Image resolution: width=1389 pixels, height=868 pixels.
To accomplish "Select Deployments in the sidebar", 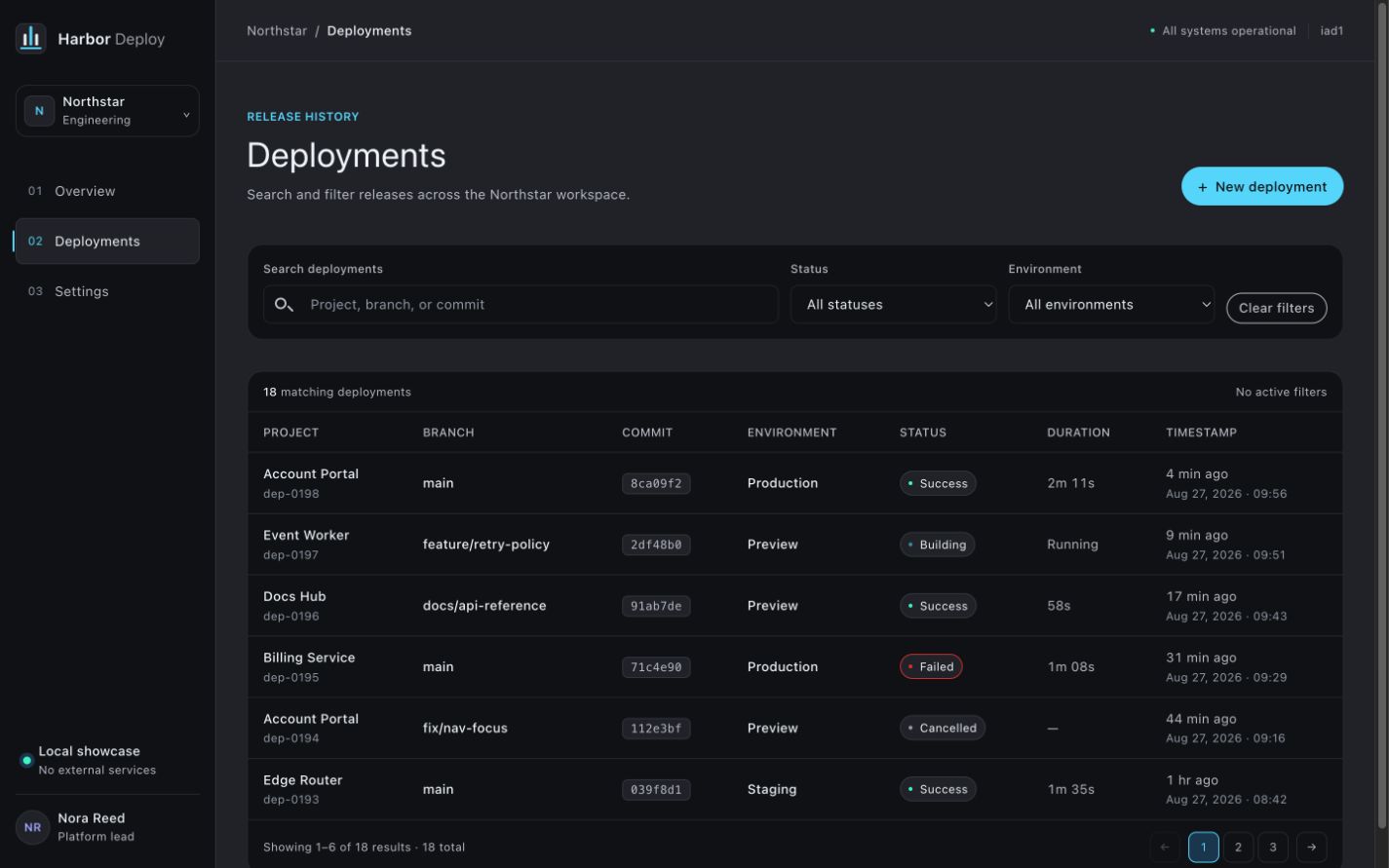I will [x=107, y=242].
